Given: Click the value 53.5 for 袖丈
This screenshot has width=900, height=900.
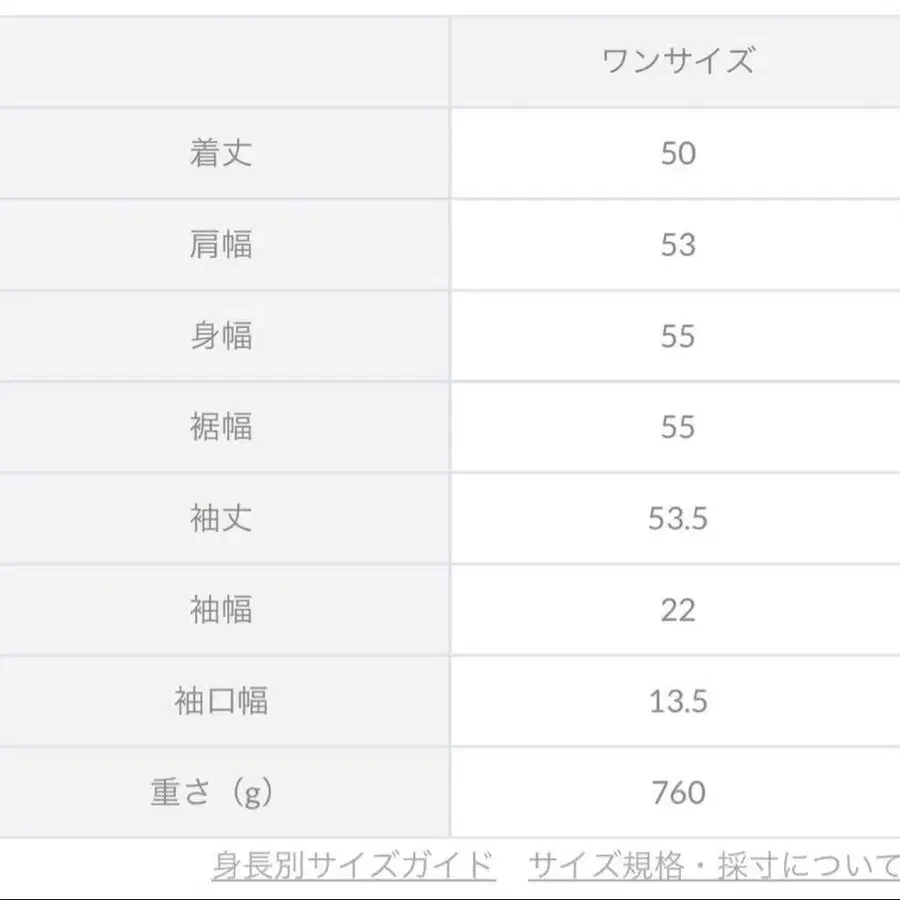Looking at the screenshot, I should [675, 518].
